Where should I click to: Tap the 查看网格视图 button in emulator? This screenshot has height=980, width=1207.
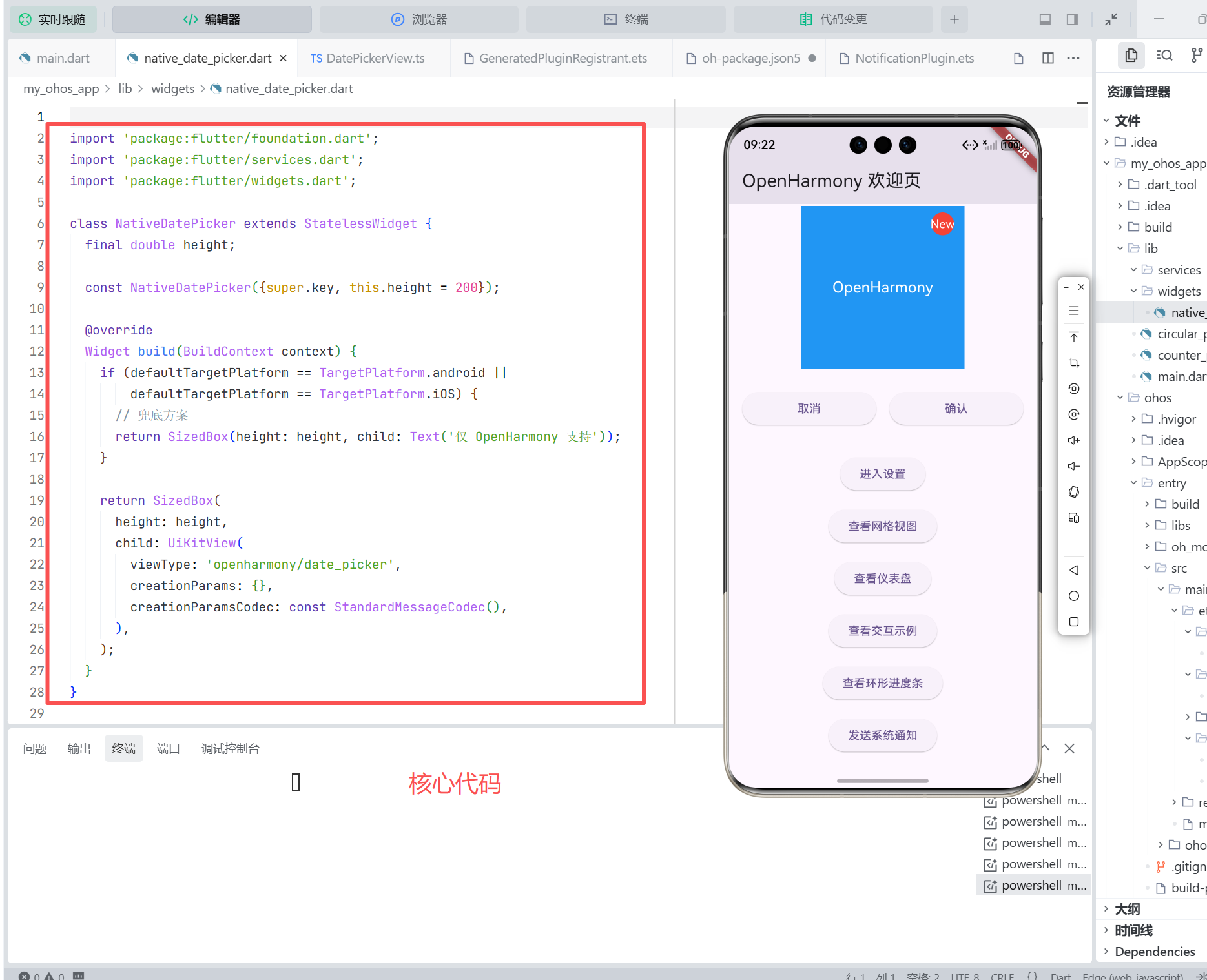tap(883, 526)
